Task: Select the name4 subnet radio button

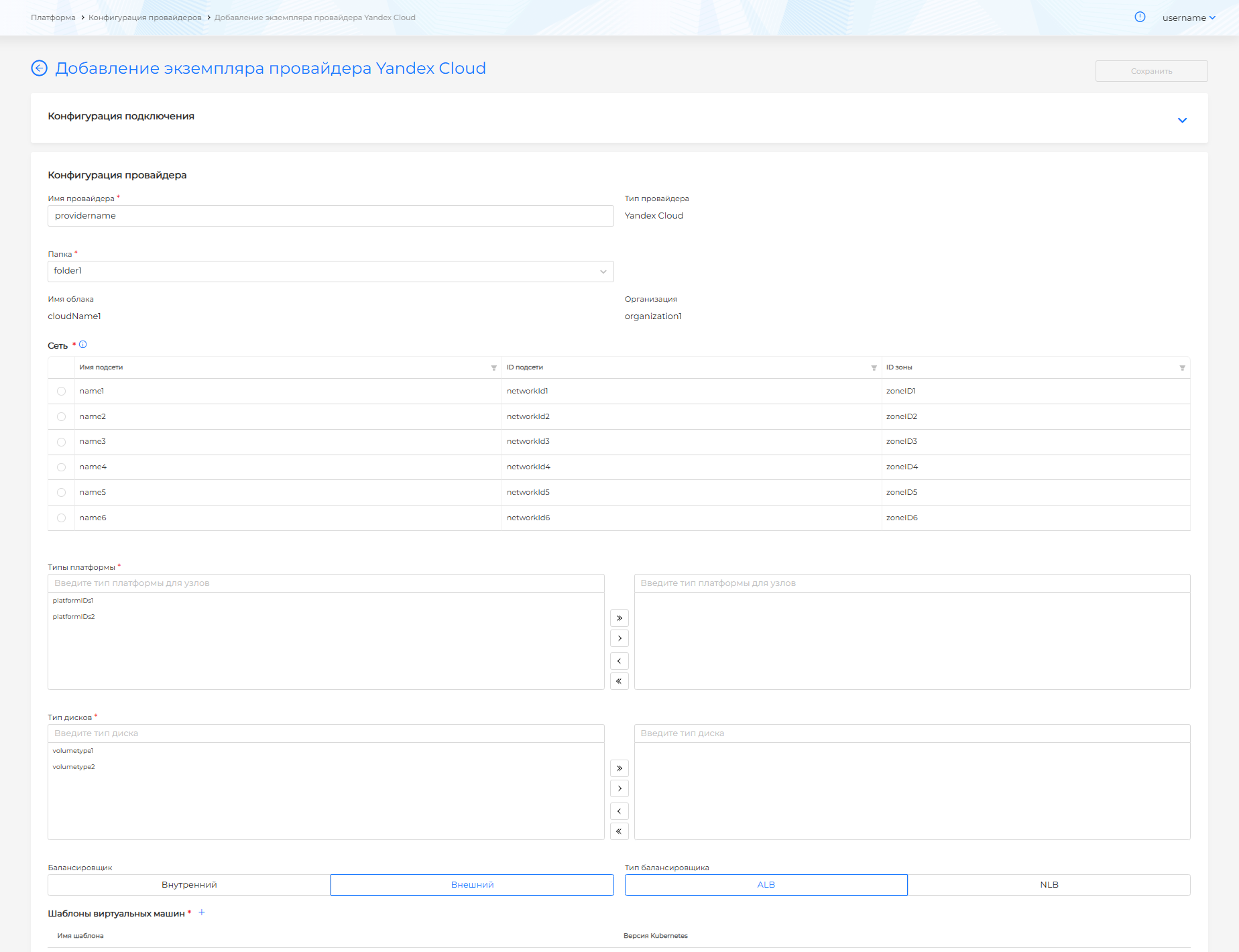Action: tap(62, 467)
